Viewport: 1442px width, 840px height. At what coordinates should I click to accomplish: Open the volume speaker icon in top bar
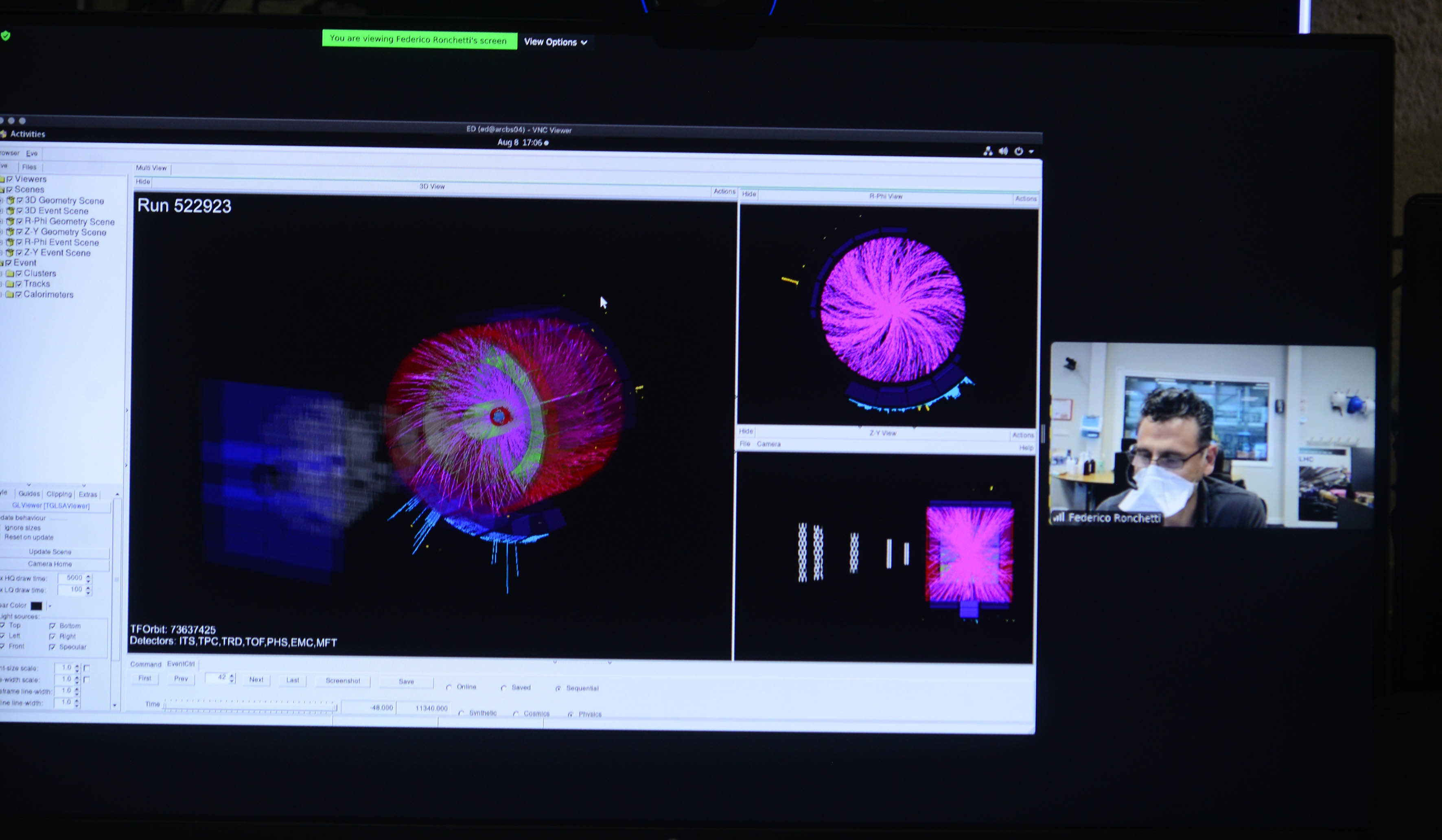click(1003, 151)
